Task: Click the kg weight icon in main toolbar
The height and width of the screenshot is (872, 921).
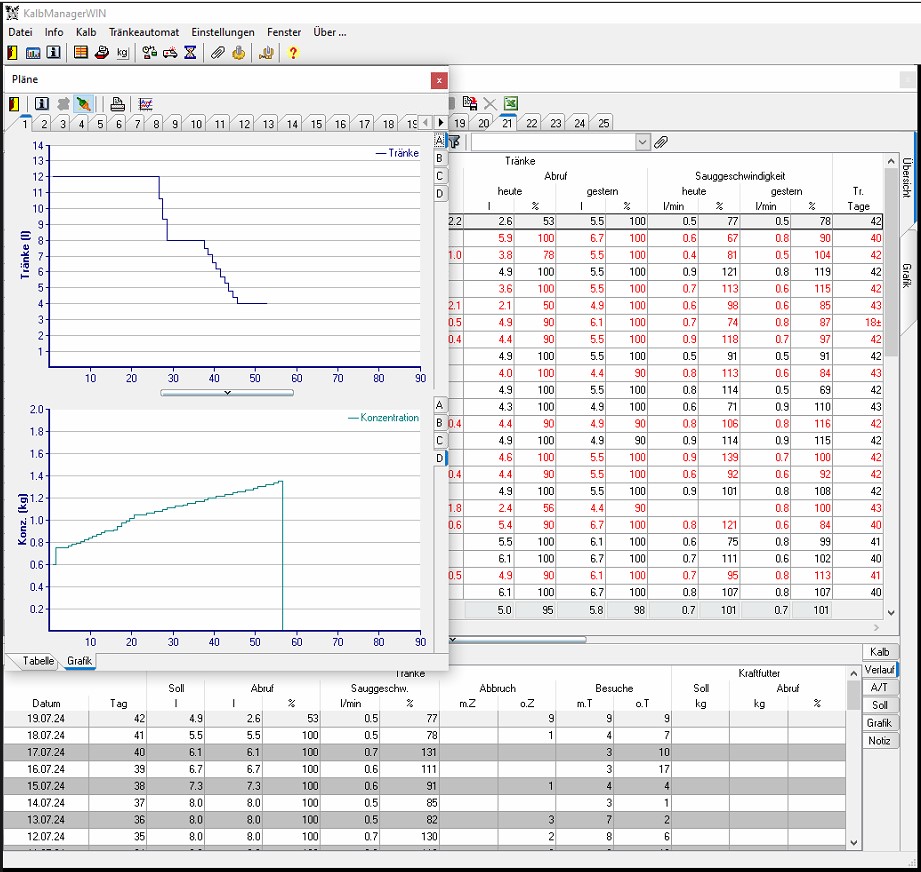Action: click(122, 53)
